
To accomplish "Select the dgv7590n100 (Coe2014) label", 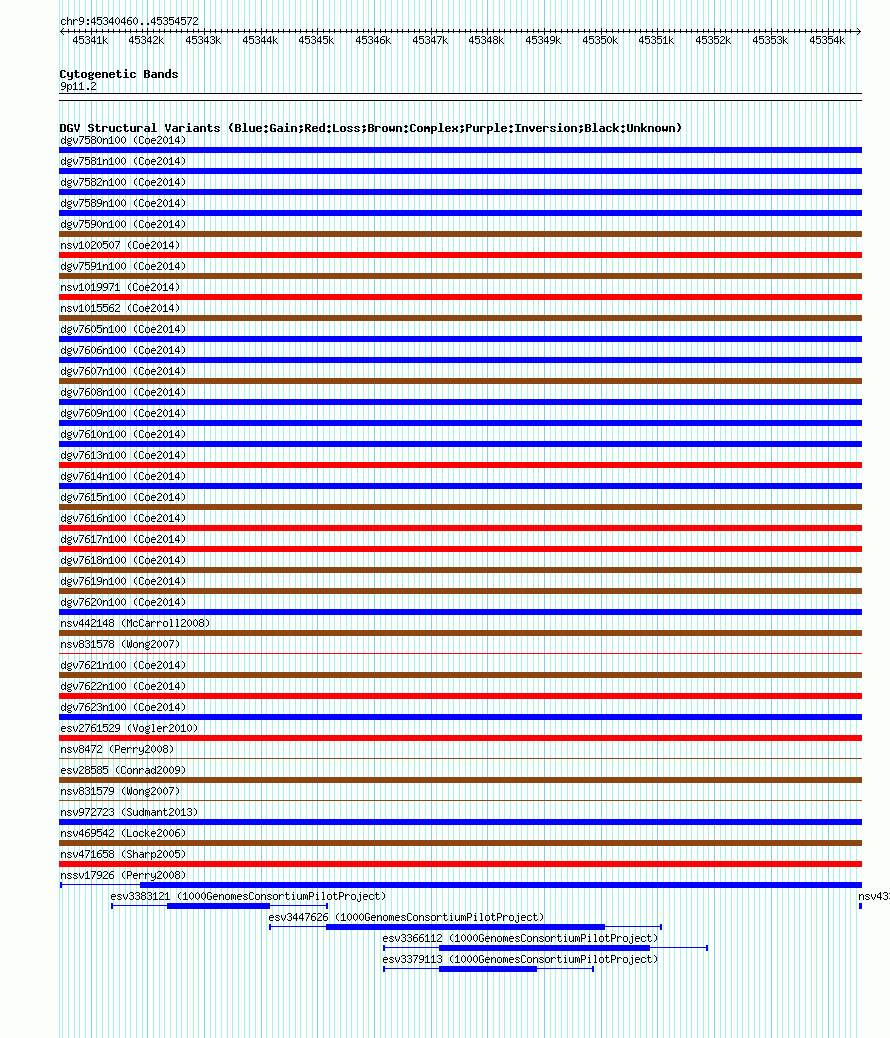I will pyautogui.click(x=123, y=224).
